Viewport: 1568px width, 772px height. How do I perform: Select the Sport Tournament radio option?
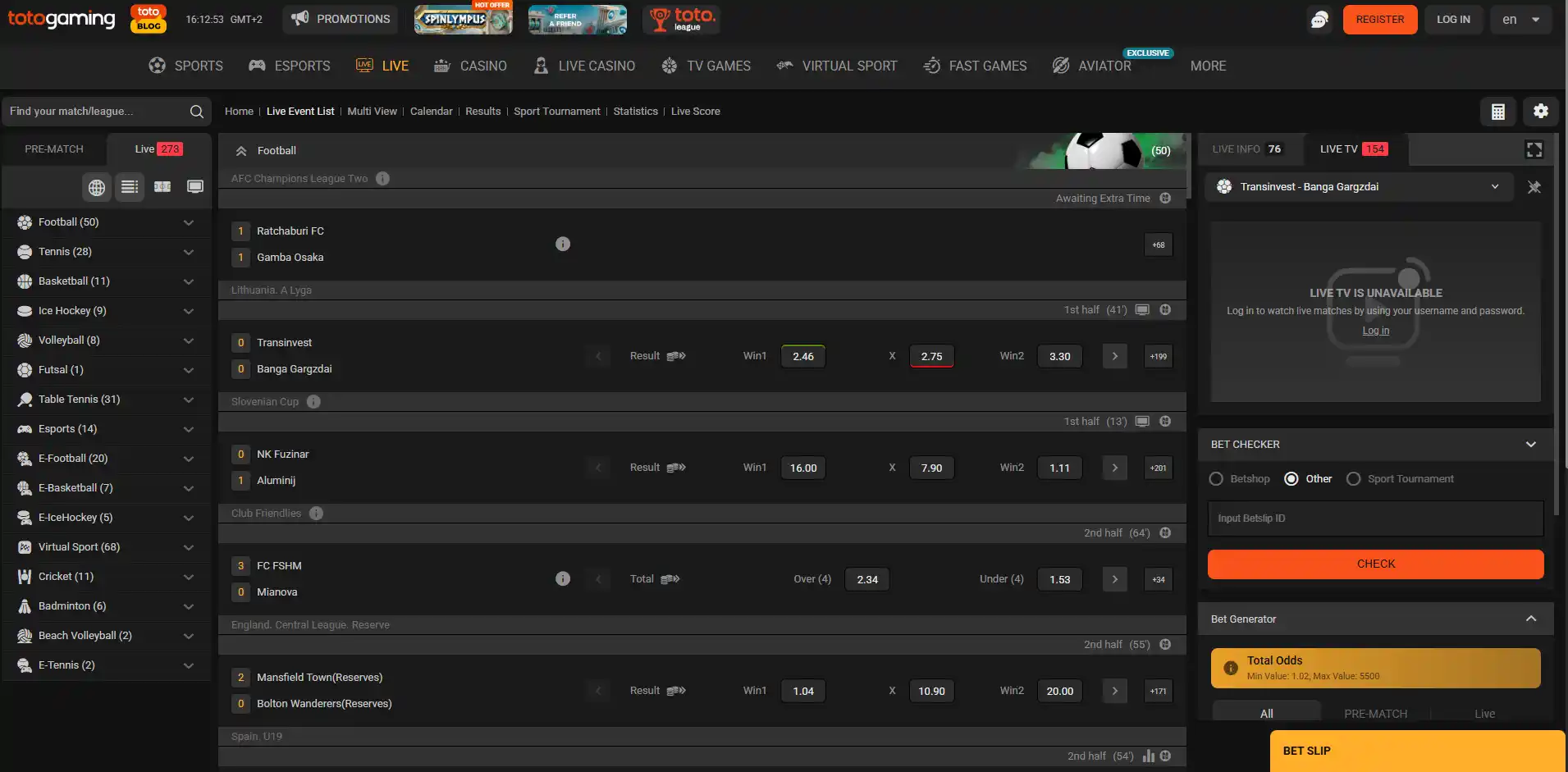click(1354, 479)
